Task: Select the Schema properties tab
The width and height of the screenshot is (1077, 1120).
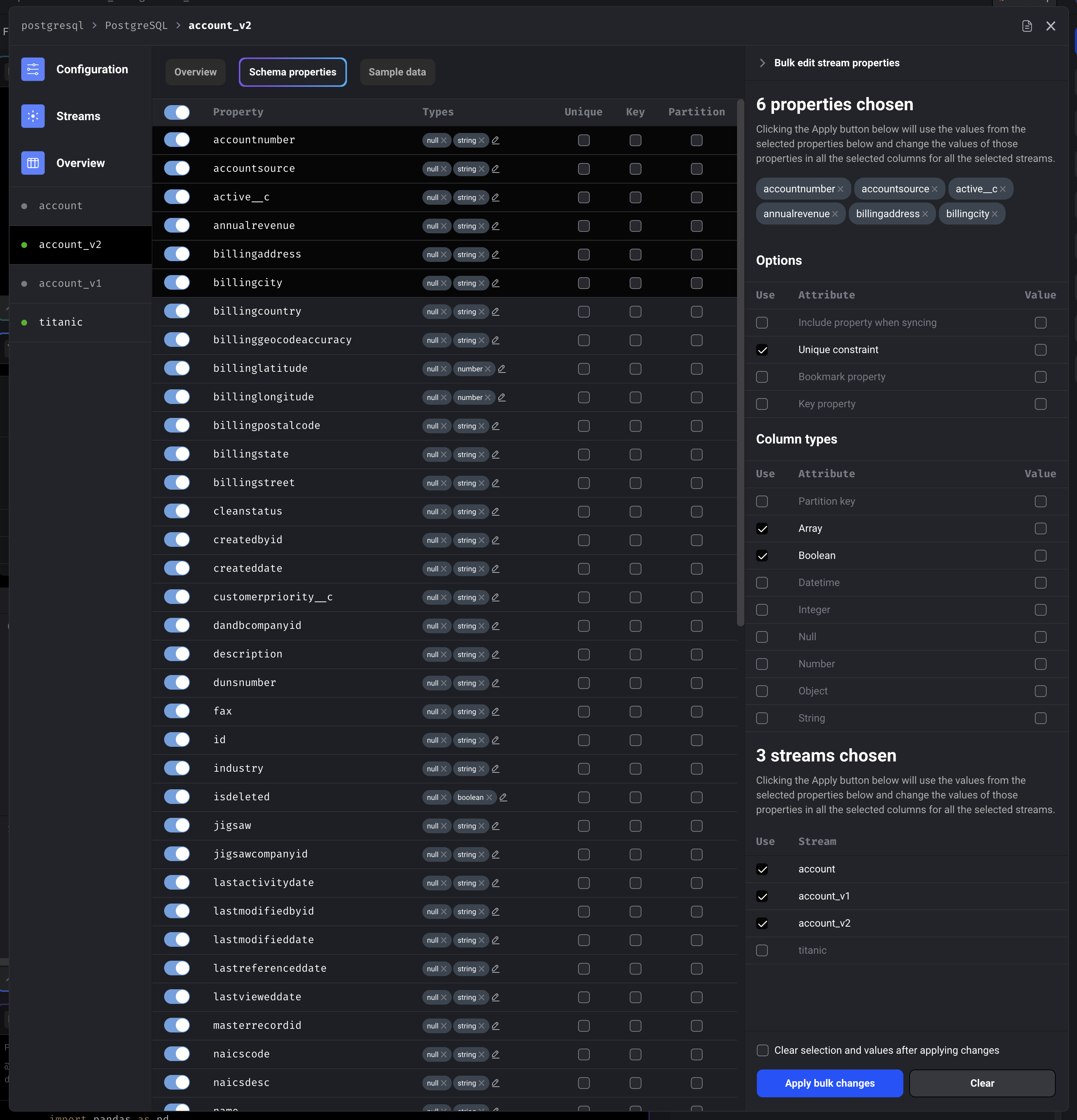Action: 293,73
